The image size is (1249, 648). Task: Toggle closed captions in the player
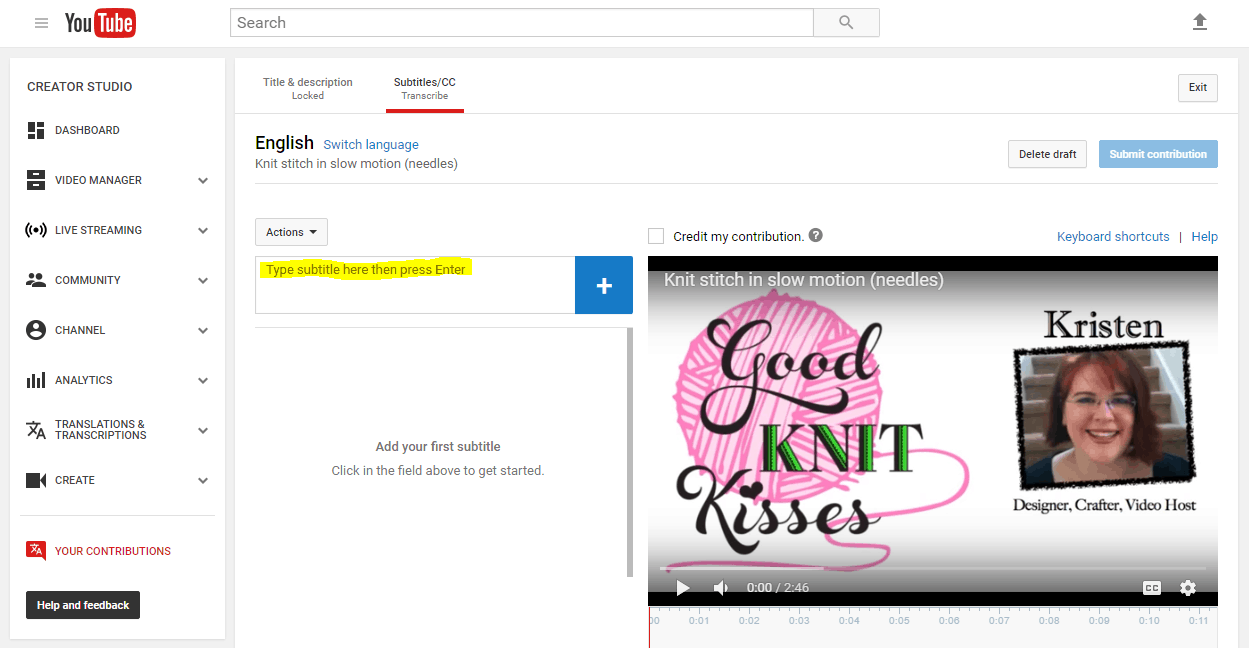[x=1152, y=588]
